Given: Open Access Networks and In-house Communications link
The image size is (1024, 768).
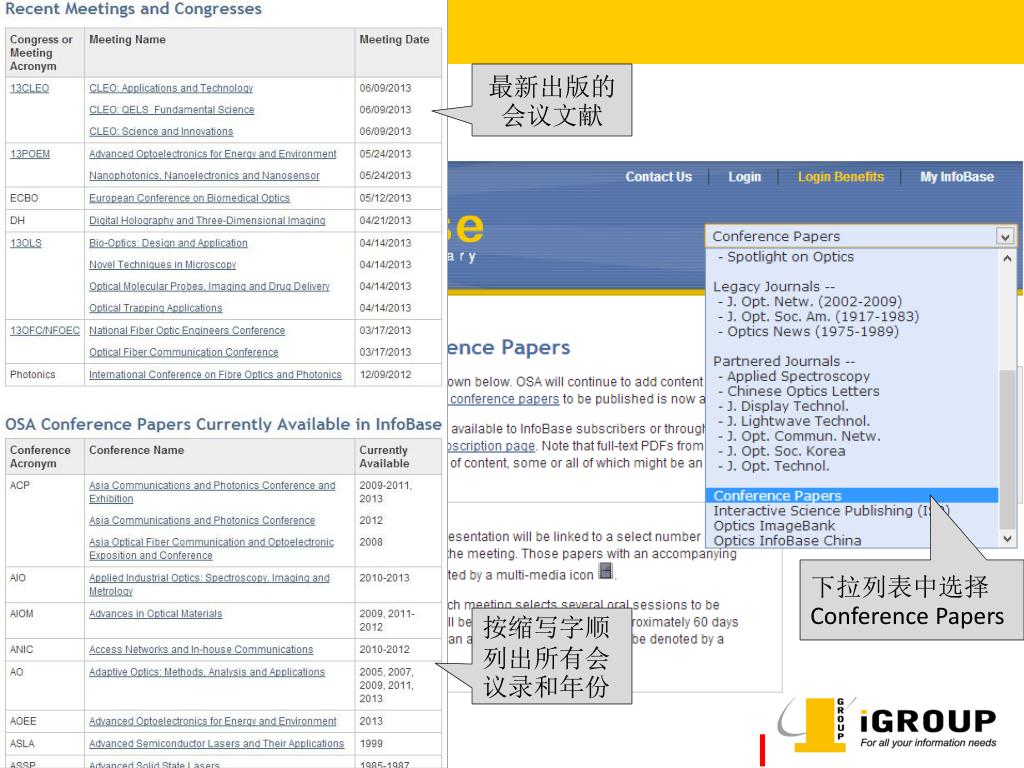Looking at the screenshot, I should click(x=201, y=650).
